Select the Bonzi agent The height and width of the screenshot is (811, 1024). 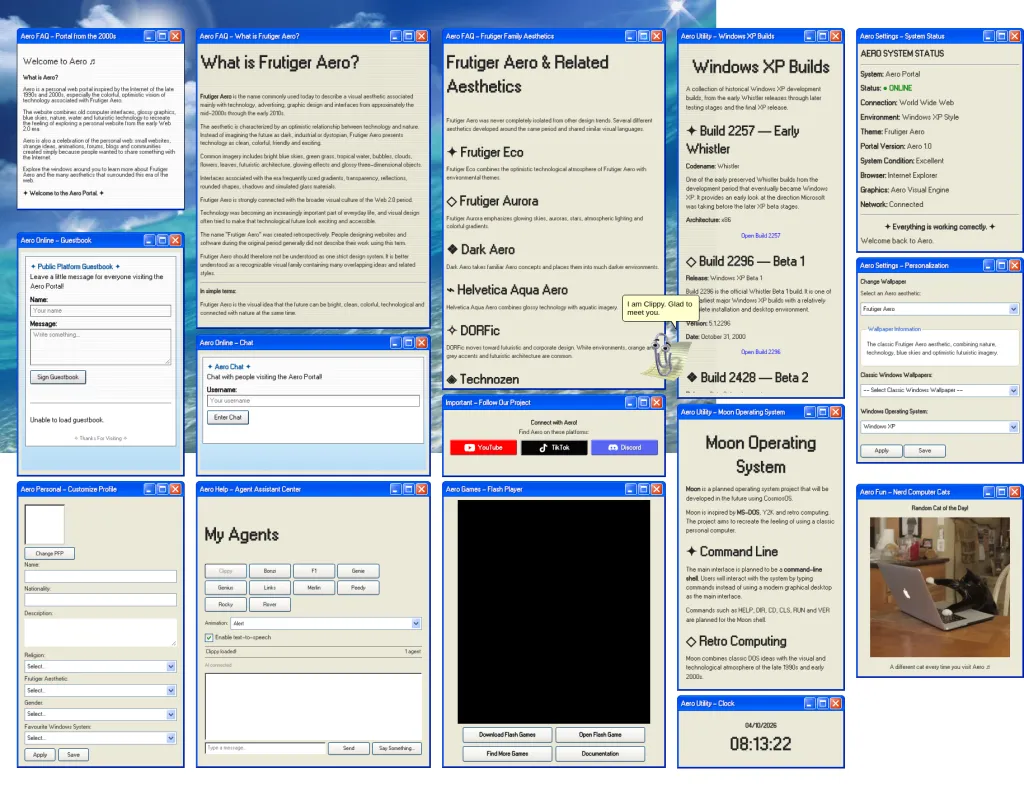click(x=270, y=571)
